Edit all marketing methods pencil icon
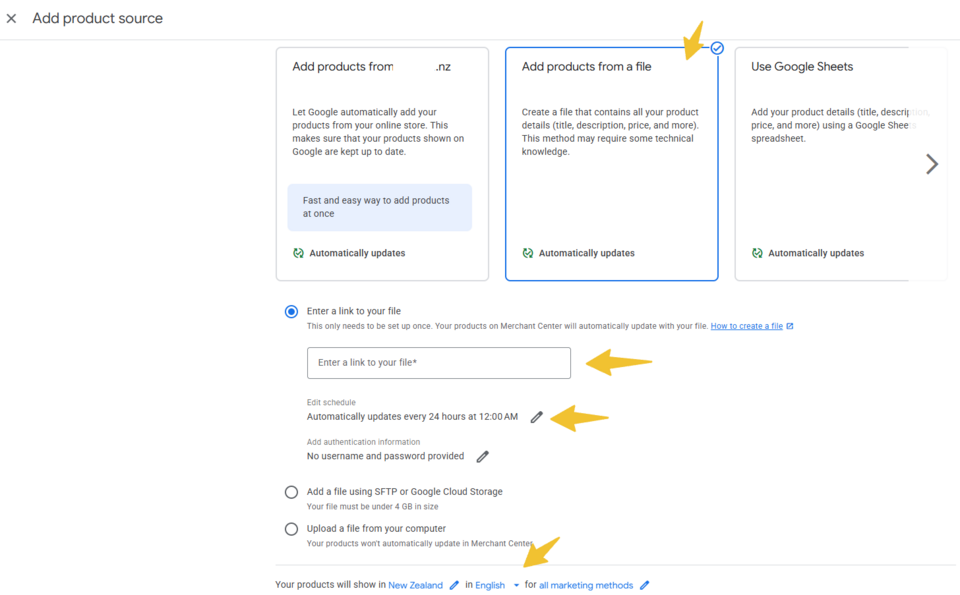Viewport: 960px width, 595px height. (645, 585)
